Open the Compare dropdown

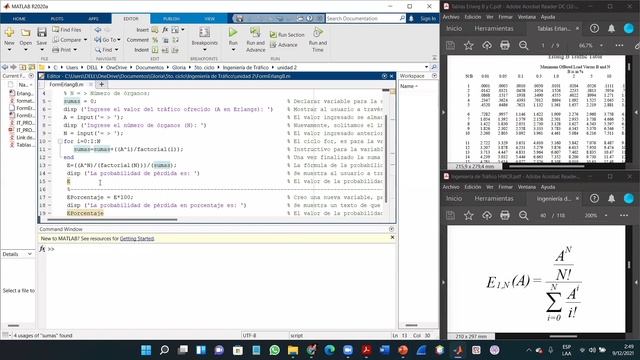tap(85, 40)
